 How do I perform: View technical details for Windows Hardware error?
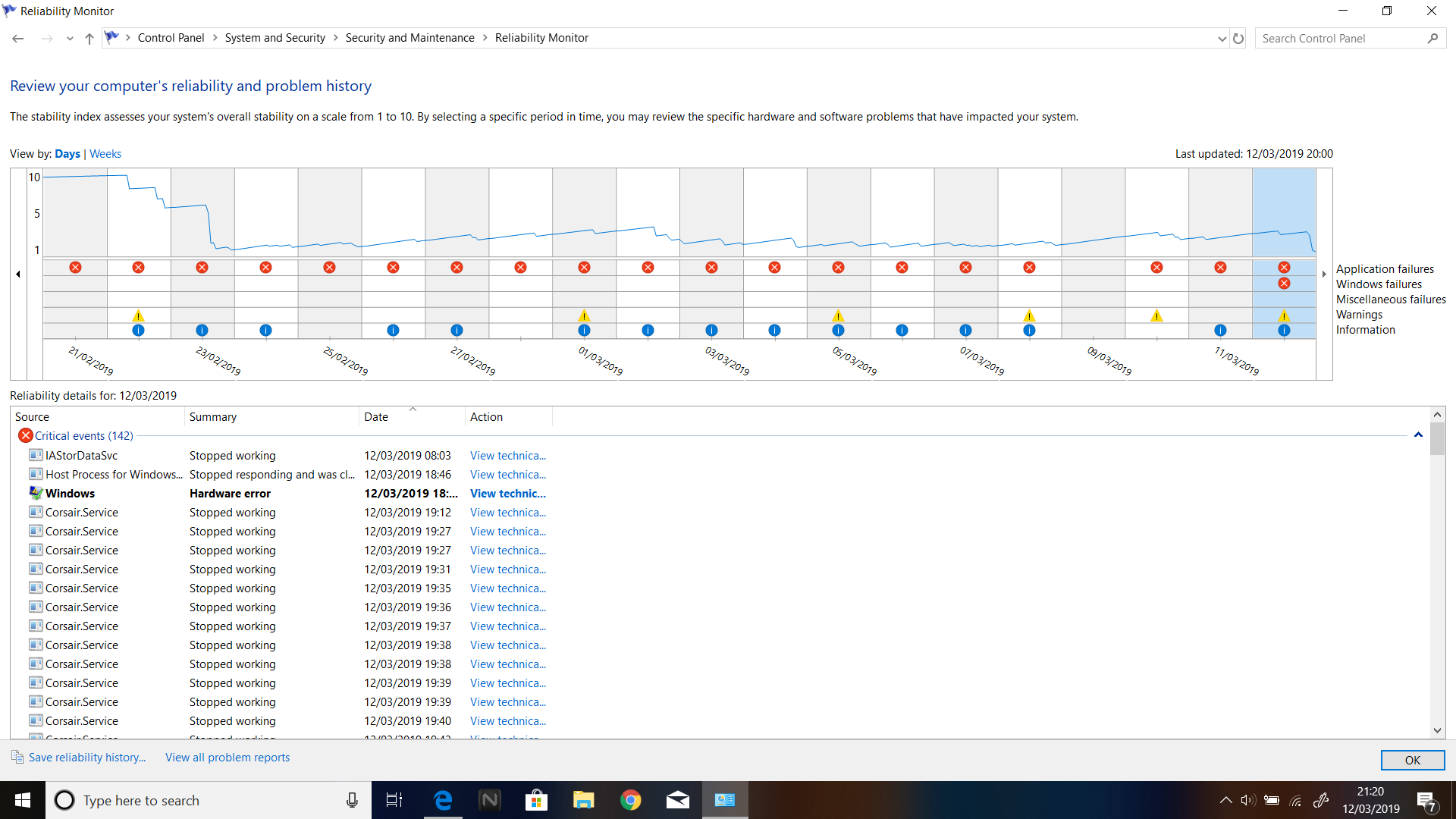(508, 494)
